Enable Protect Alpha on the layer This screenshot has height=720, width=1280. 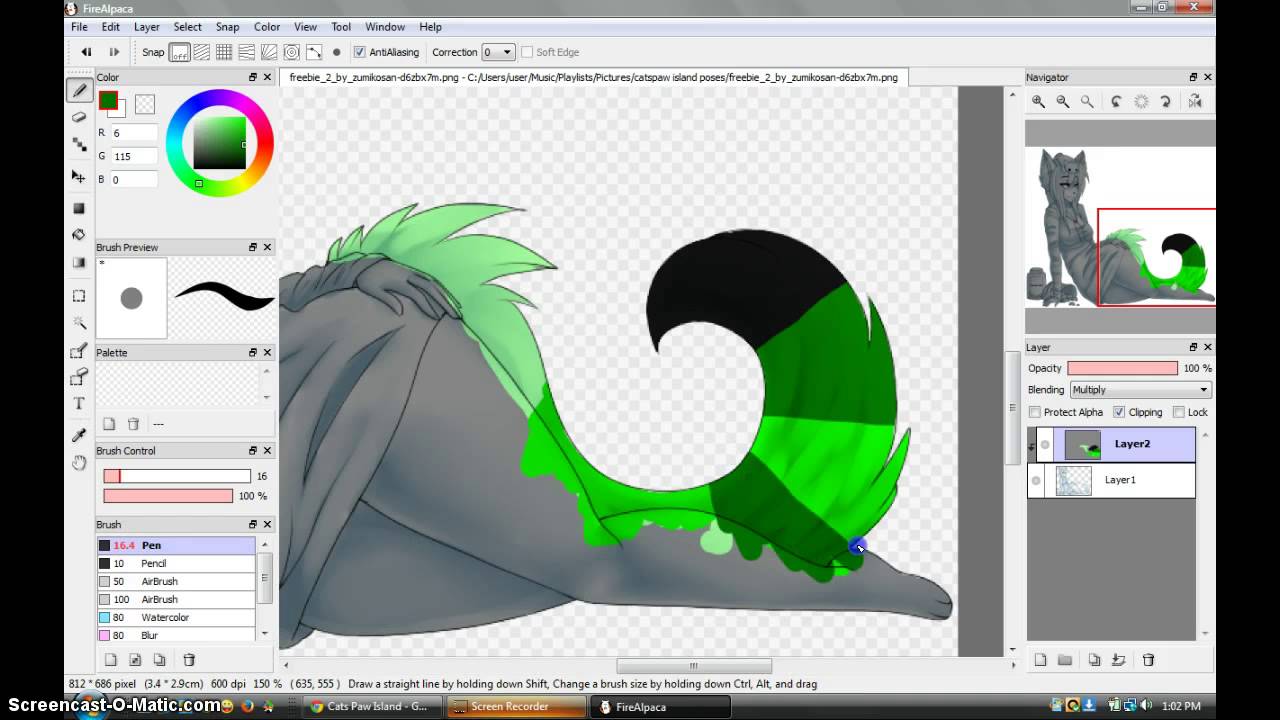(x=1035, y=412)
